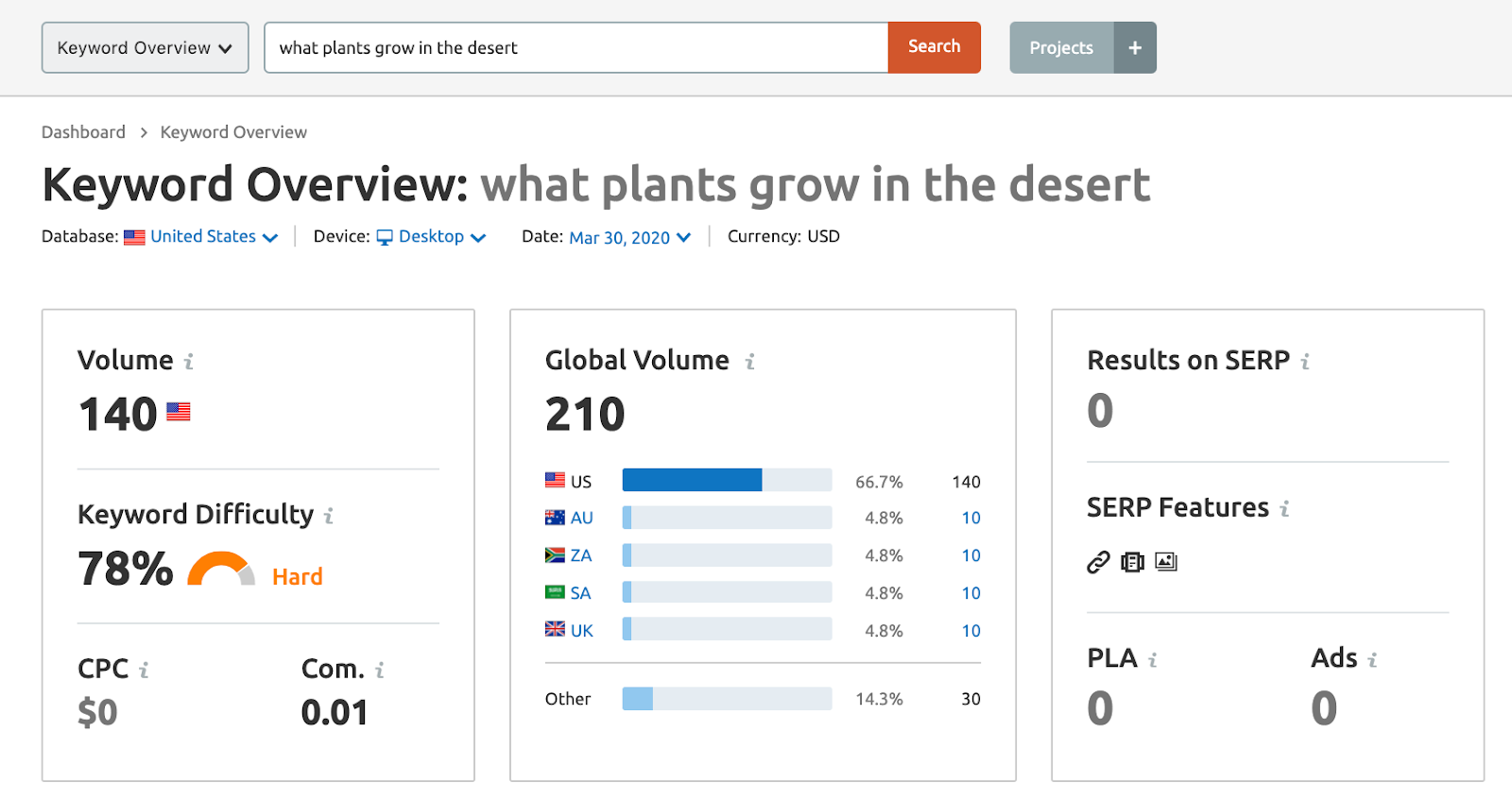Click the orange Search button
Screen dimensions: 1512x800
point(935,47)
